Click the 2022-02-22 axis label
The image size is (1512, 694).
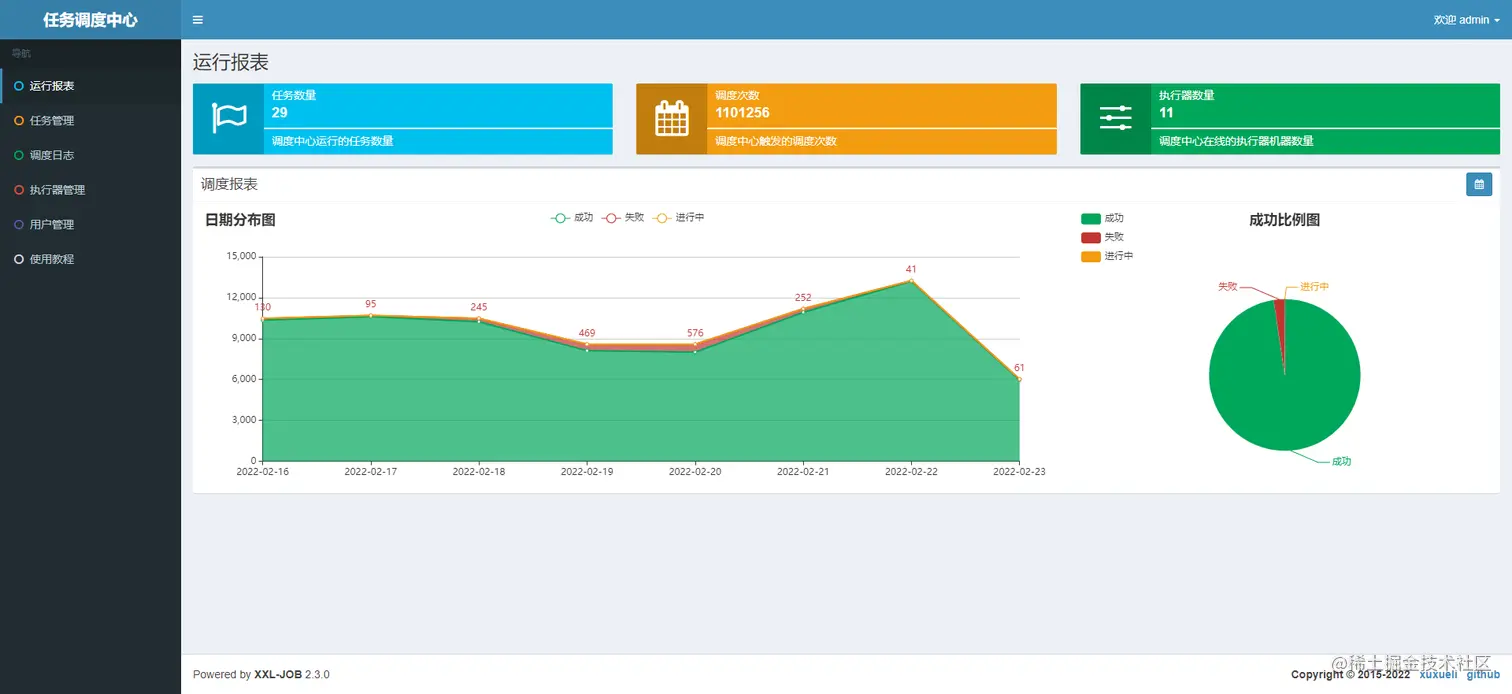pyautogui.click(x=911, y=471)
